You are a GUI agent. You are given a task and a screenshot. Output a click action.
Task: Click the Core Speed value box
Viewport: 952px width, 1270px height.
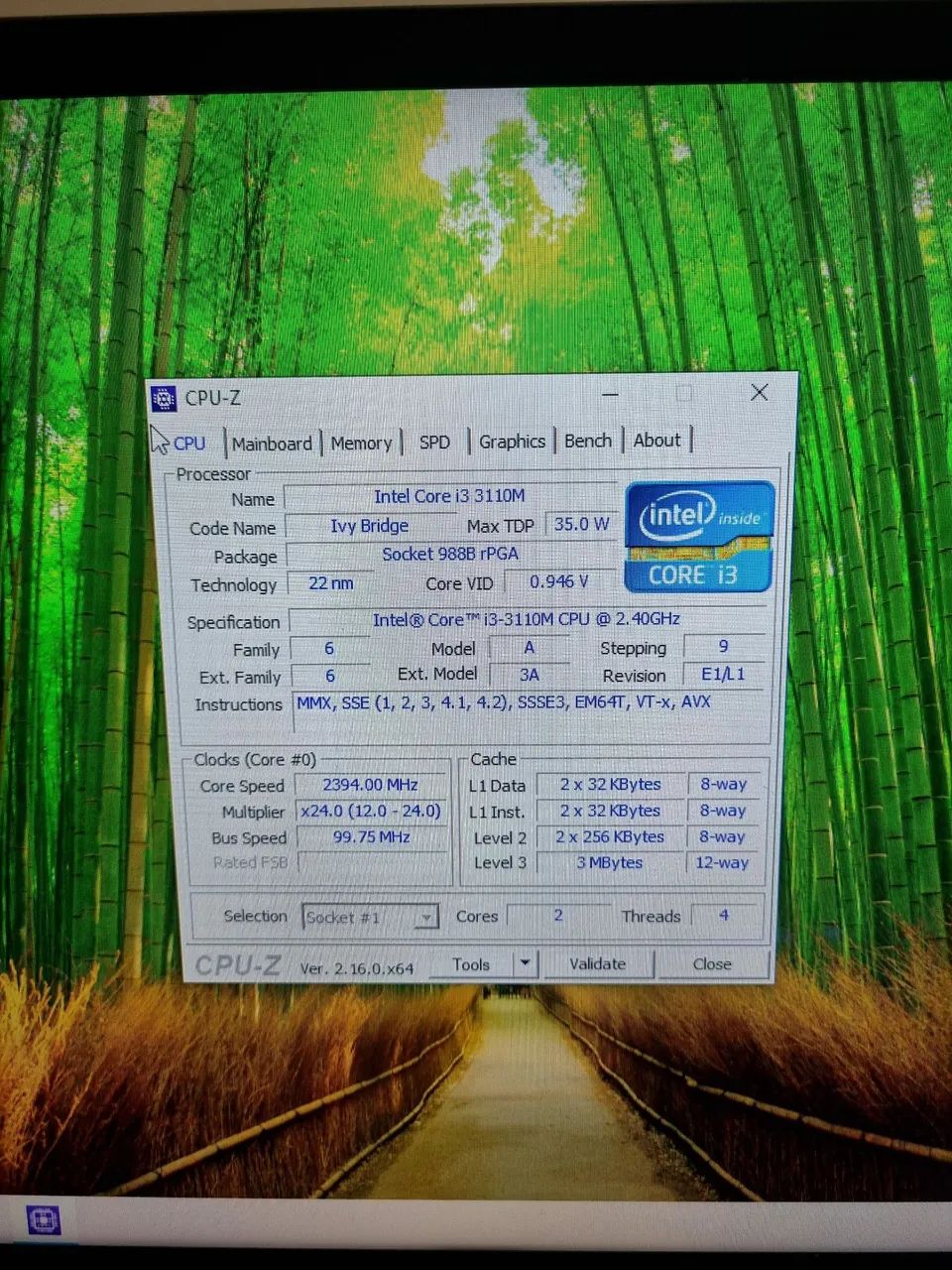point(372,785)
